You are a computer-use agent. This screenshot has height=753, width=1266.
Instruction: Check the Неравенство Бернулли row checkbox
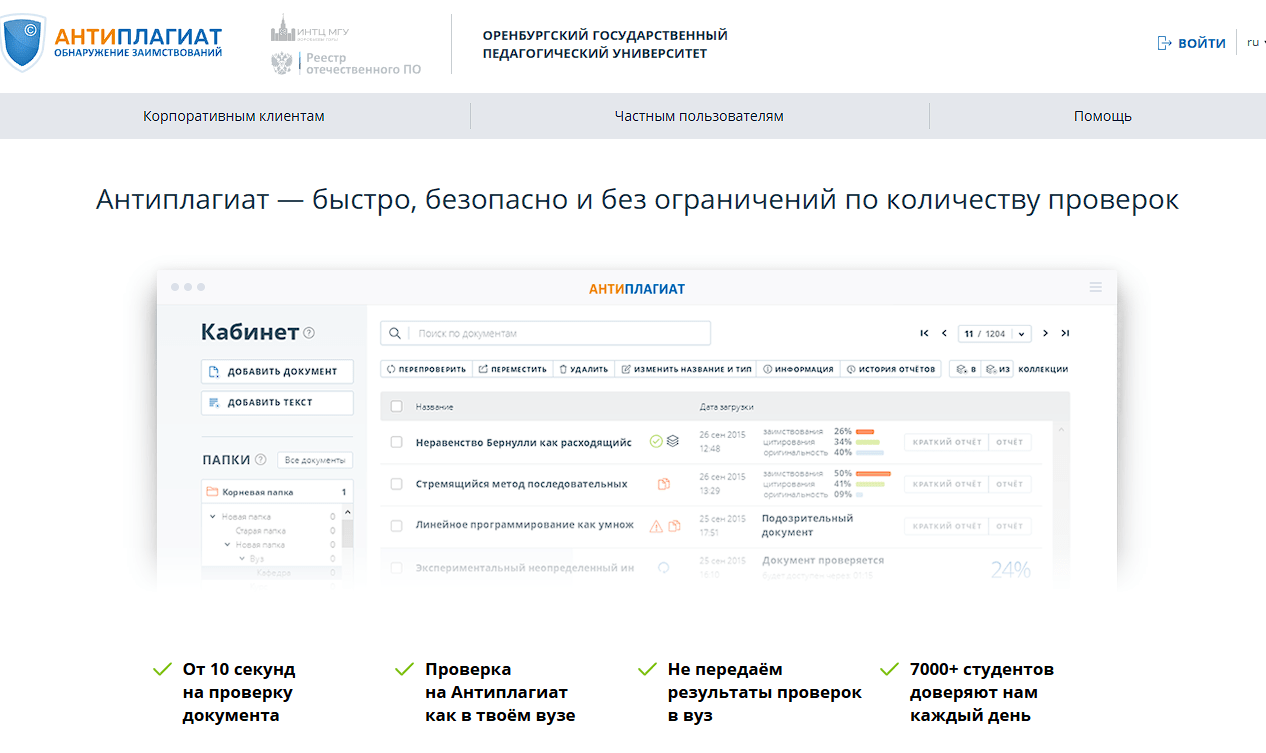pos(396,441)
